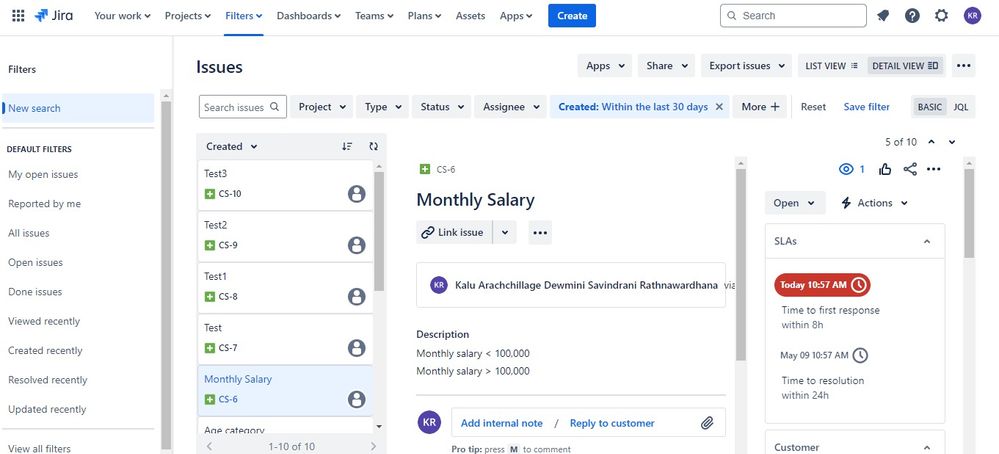Open the Share dropdown in the Issues header
Viewport: 999px width, 454px height.
666,66
